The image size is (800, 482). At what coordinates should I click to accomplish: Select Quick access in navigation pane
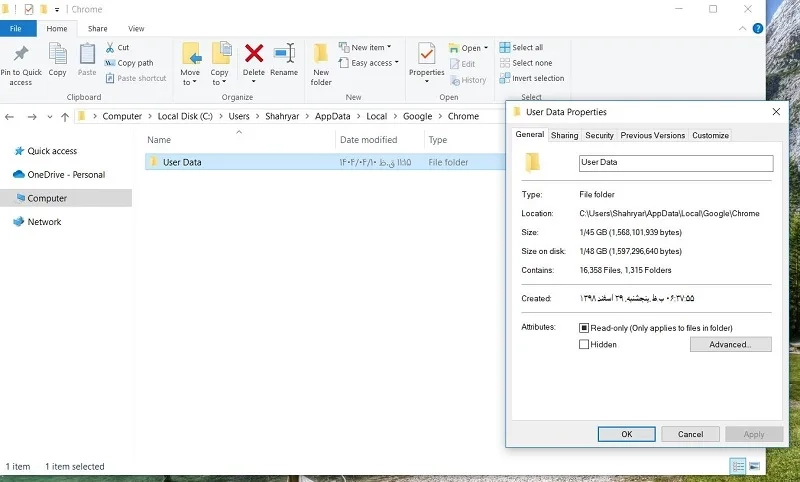point(52,151)
